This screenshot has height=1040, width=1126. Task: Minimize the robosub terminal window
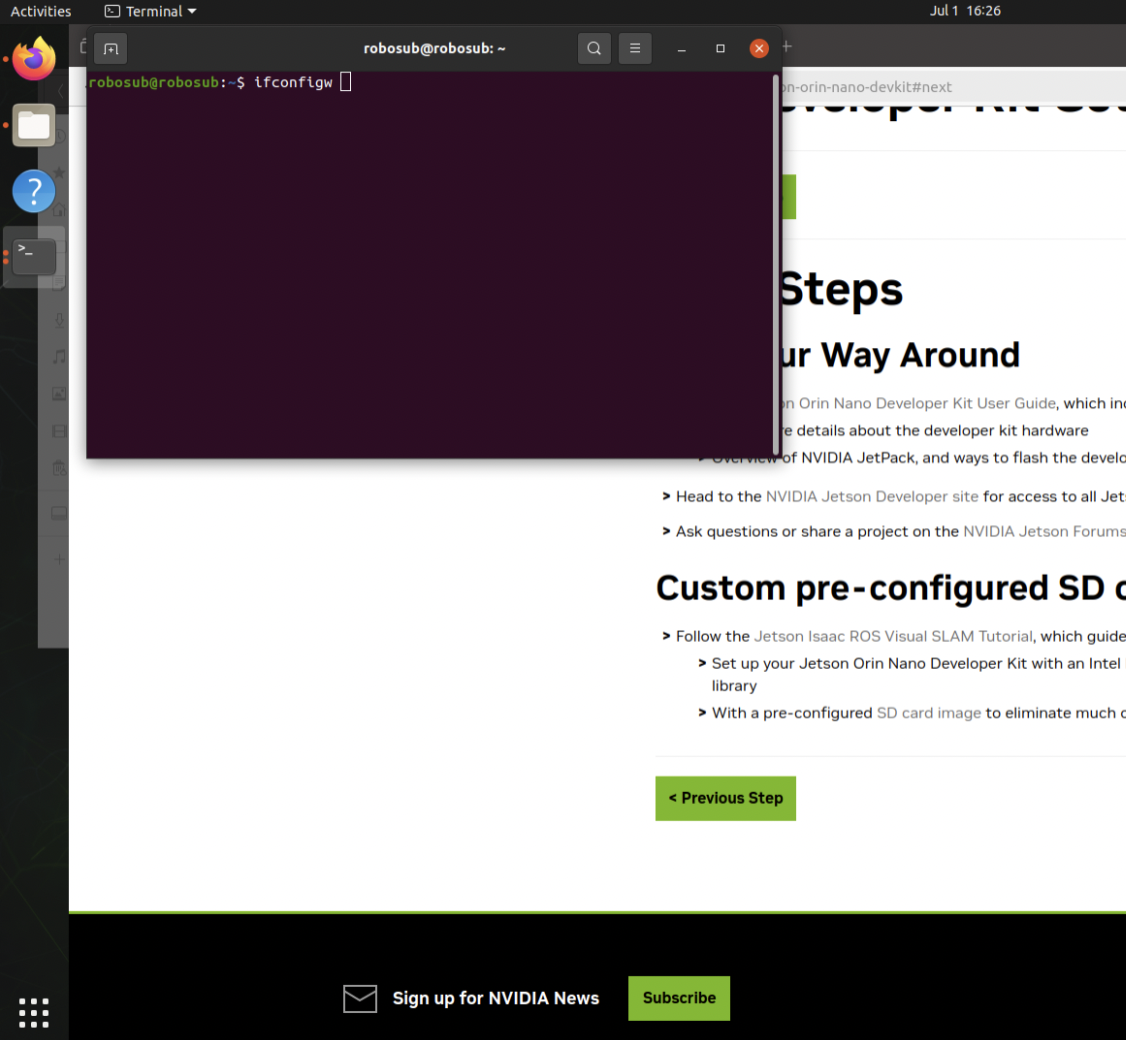pos(681,49)
